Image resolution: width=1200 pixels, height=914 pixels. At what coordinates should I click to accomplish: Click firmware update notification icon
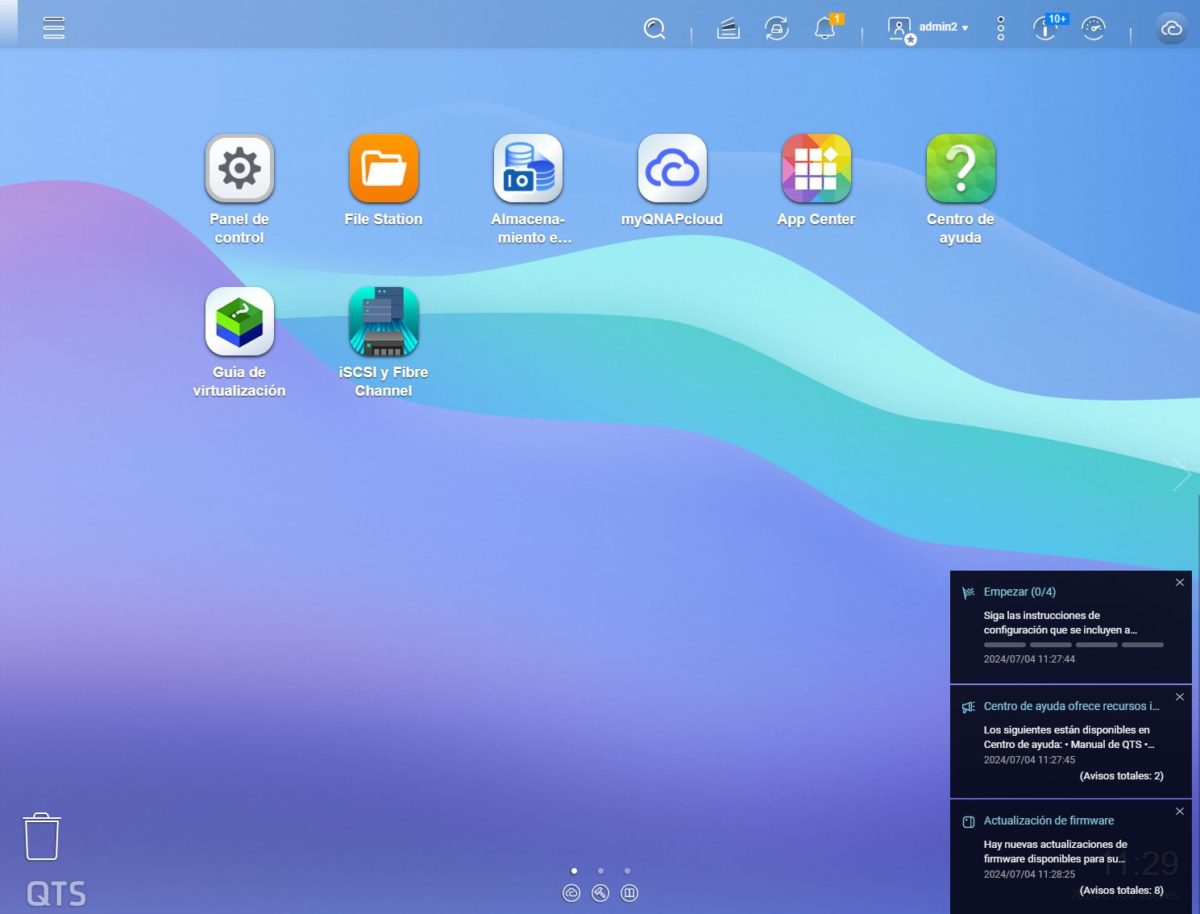[x=968, y=821]
